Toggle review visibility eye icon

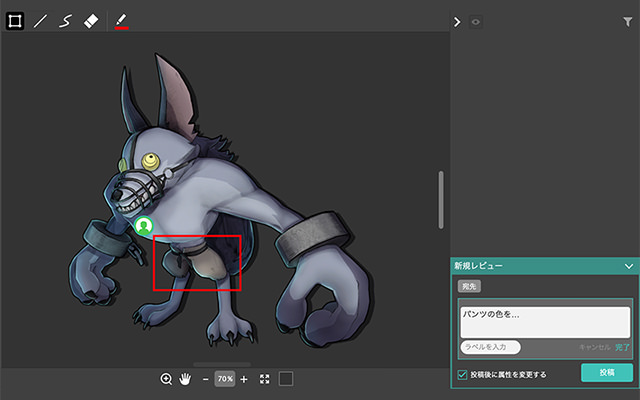click(476, 22)
